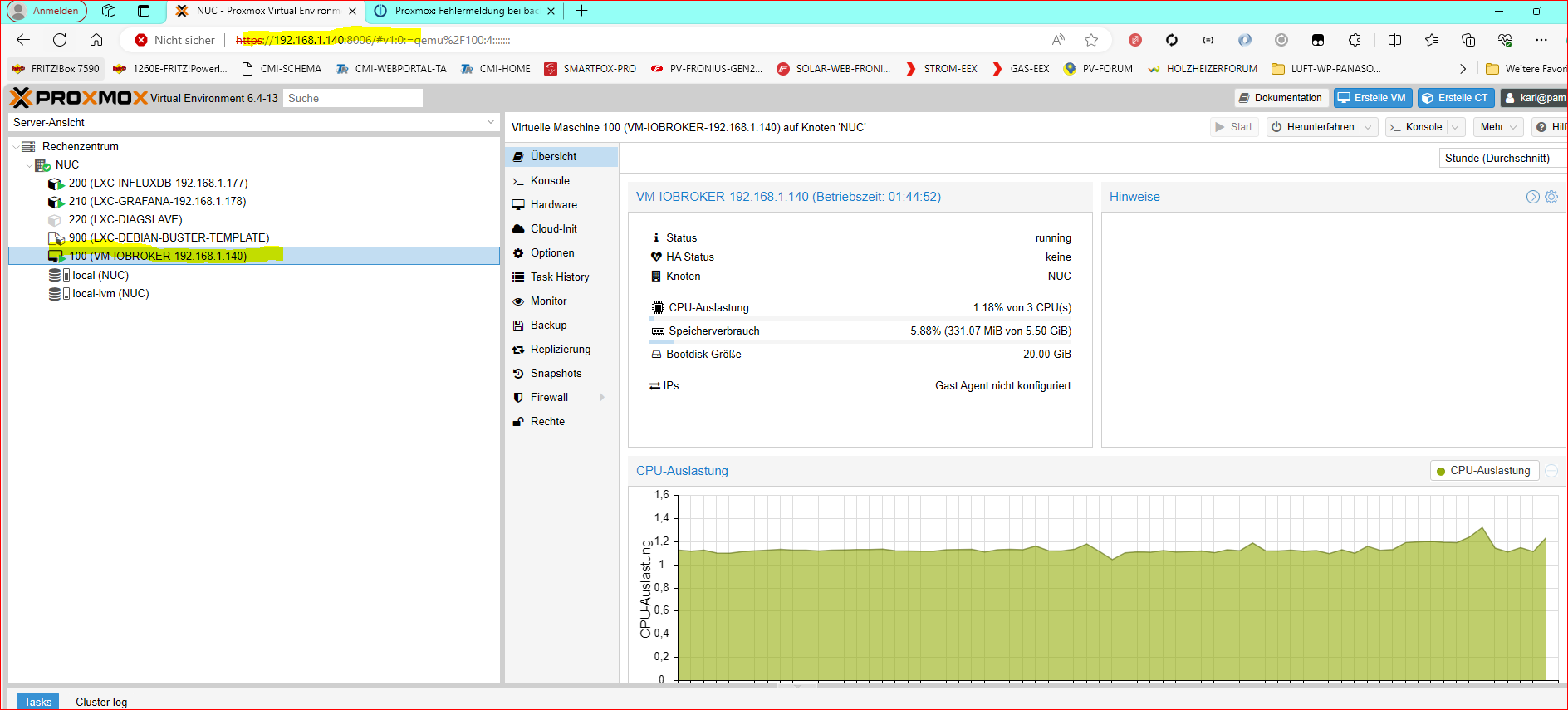Toggle browser split screen icon

(x=1394, y=40)
